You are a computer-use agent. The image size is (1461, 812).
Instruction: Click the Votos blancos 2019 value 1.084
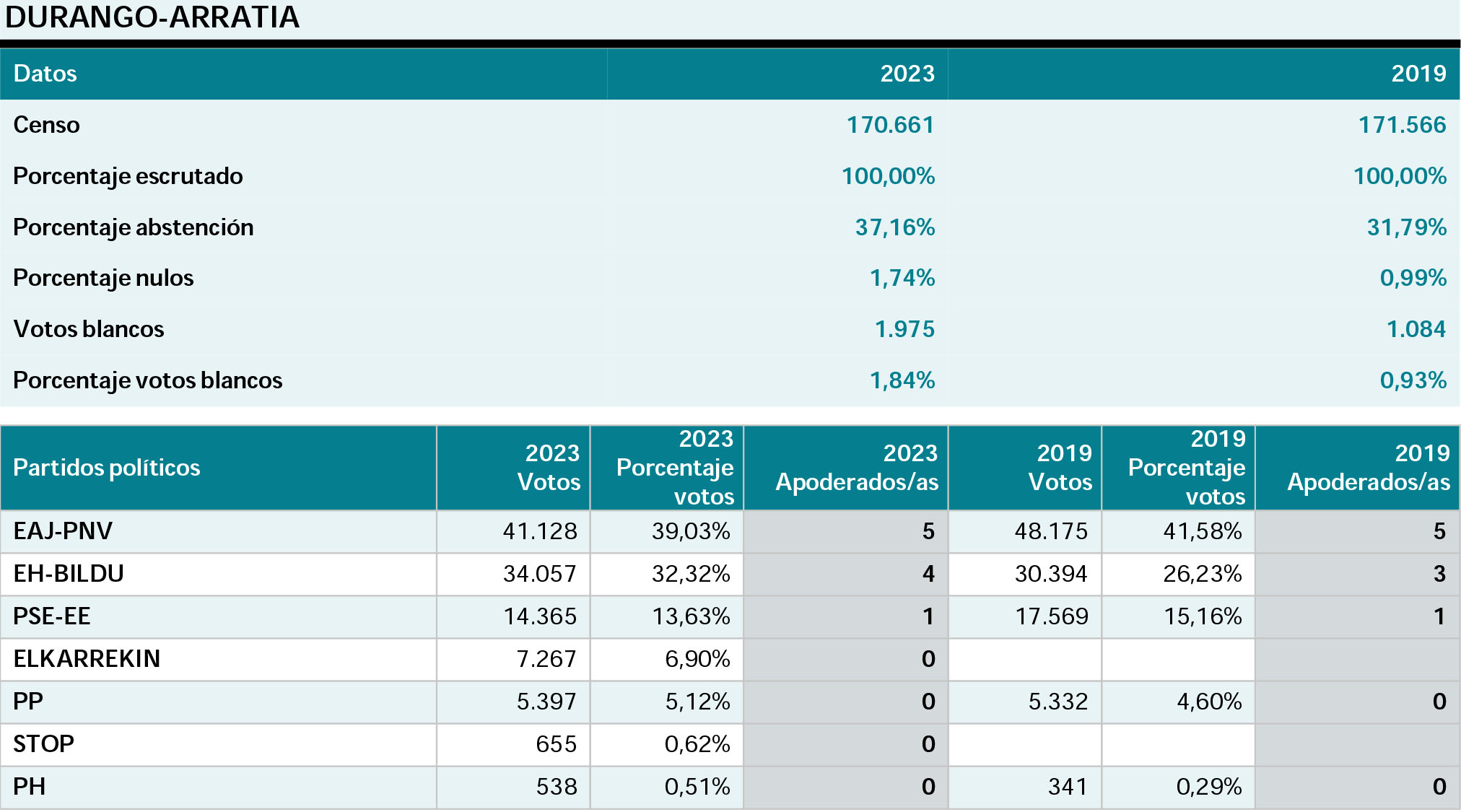1416,329
